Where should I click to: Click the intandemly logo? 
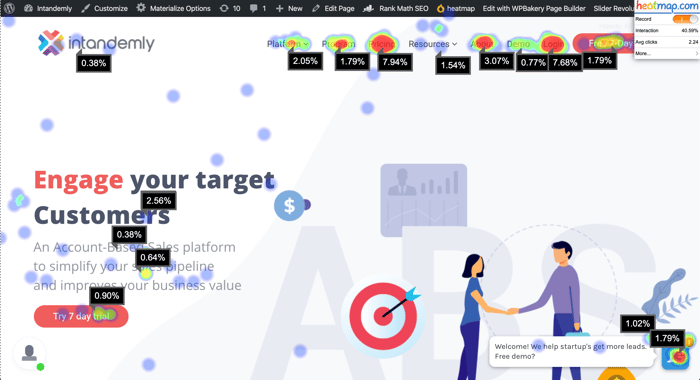point(96,43)
